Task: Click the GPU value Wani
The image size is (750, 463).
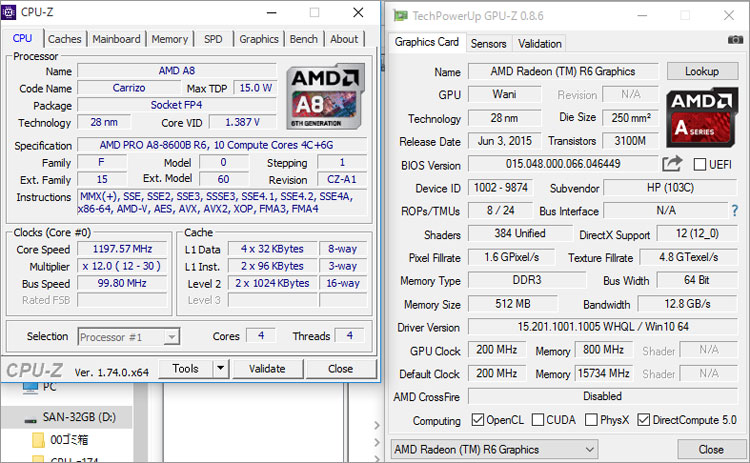Action: tap(505, 94)
